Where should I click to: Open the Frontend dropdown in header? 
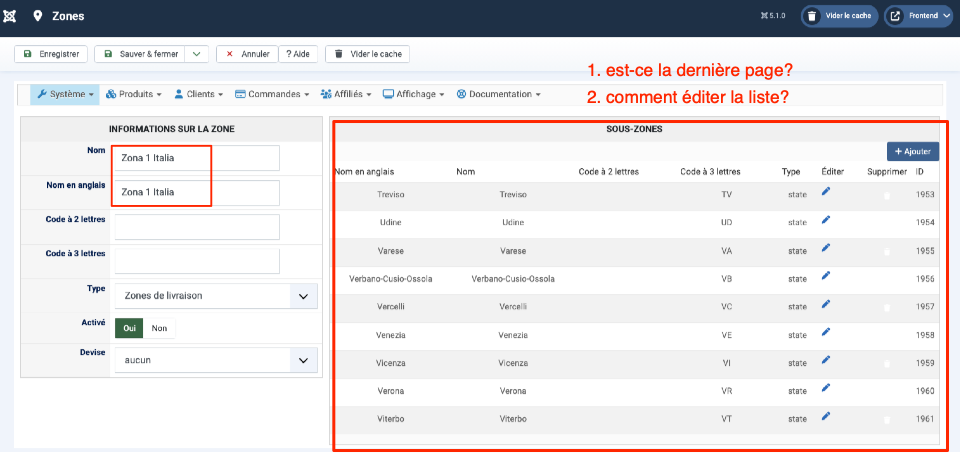tap(919, 17)
